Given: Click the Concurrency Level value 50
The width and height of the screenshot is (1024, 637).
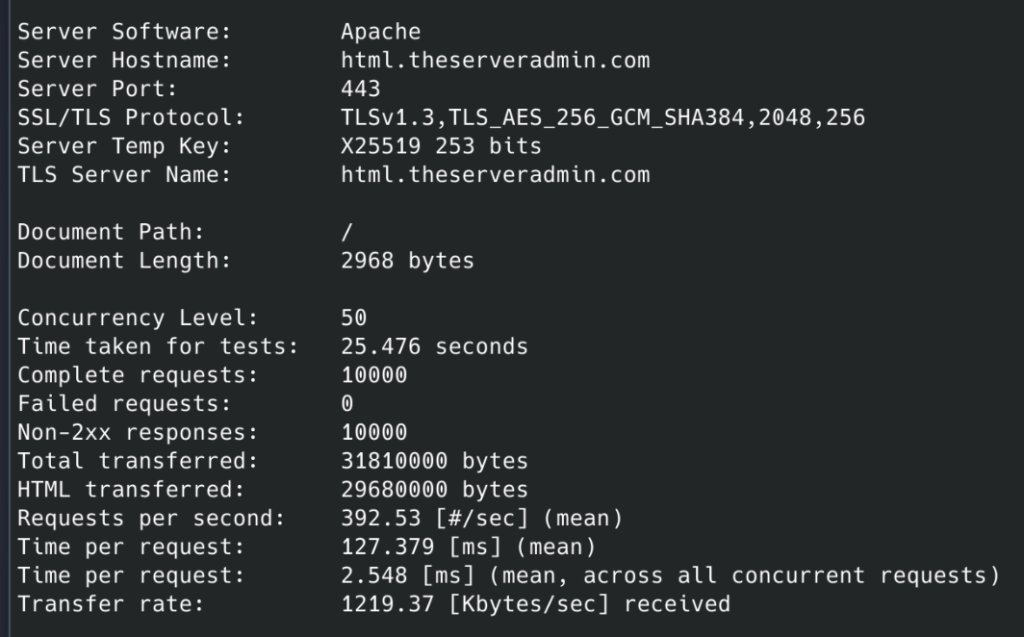Looking at the screenshot, I should click(x=353, y=318).
